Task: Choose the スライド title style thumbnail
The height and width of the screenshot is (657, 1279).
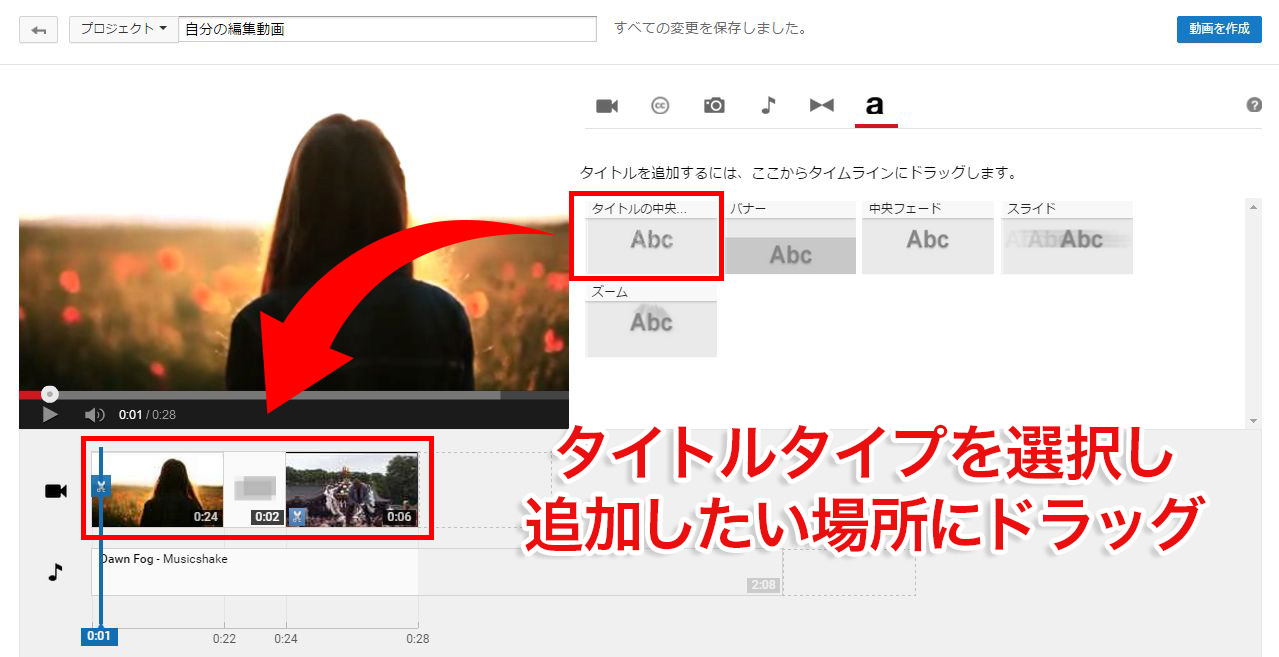Action: 1067,247
